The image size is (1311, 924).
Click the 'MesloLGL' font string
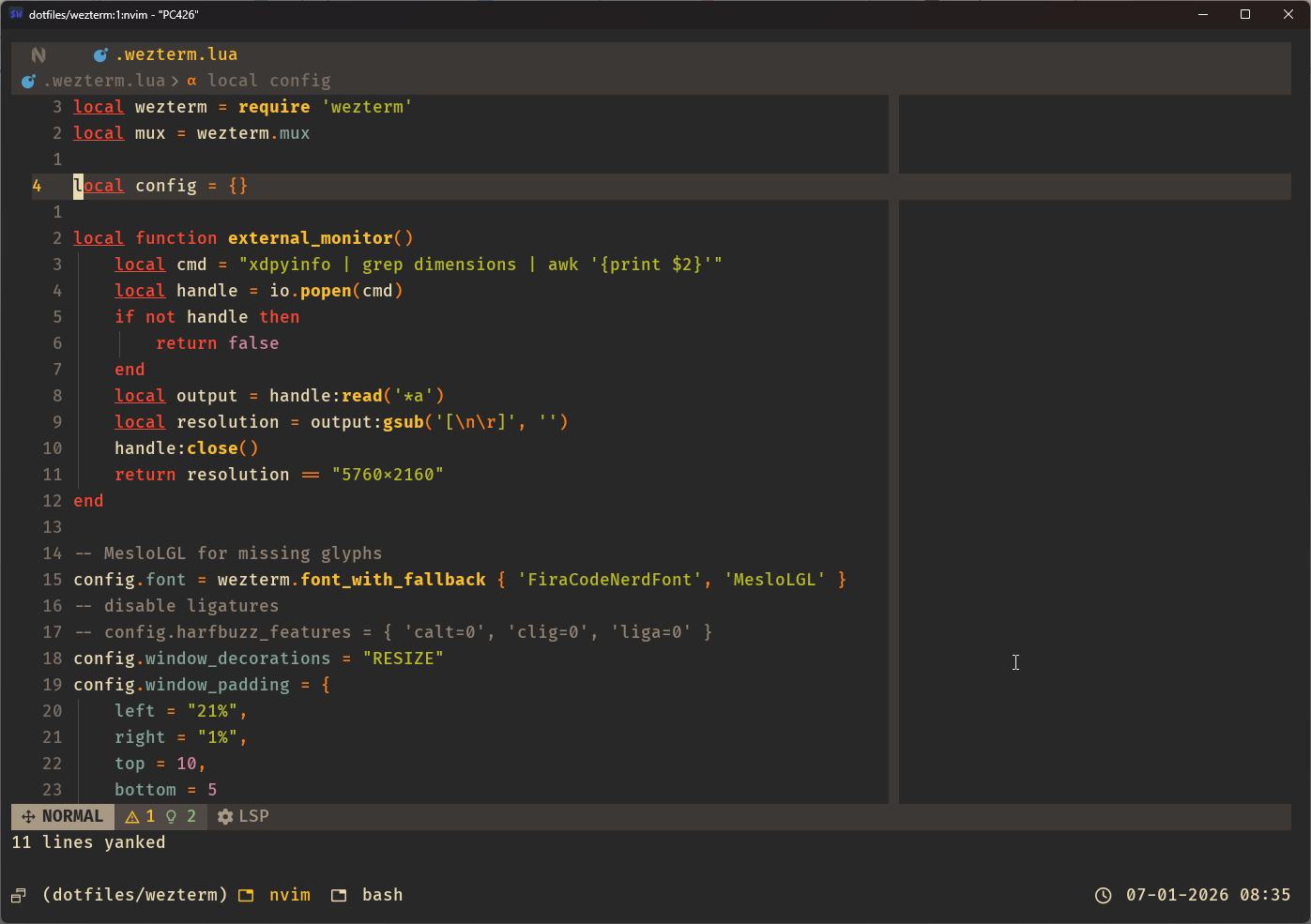coord(775,580)
